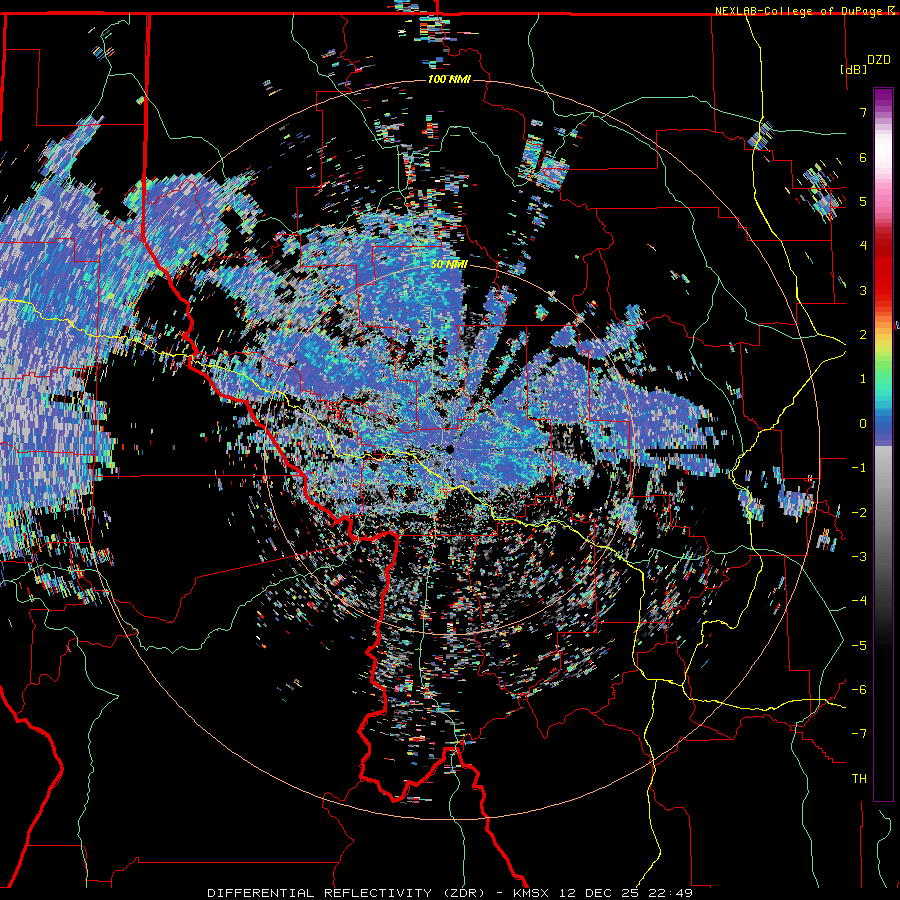This screenshot has height=900, width=900.
Task: Click the "[dB]" units label
Action: tap(853, 69)
